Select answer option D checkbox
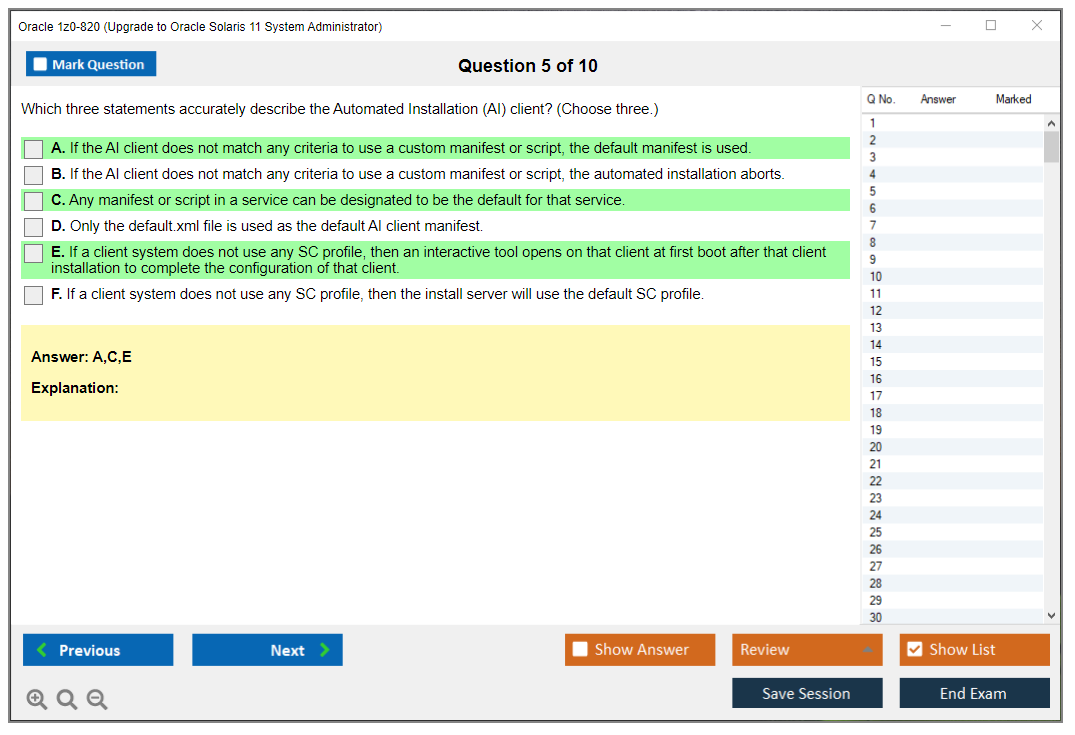Screen dimensions: 1075x735 click(x=34, y=227)
